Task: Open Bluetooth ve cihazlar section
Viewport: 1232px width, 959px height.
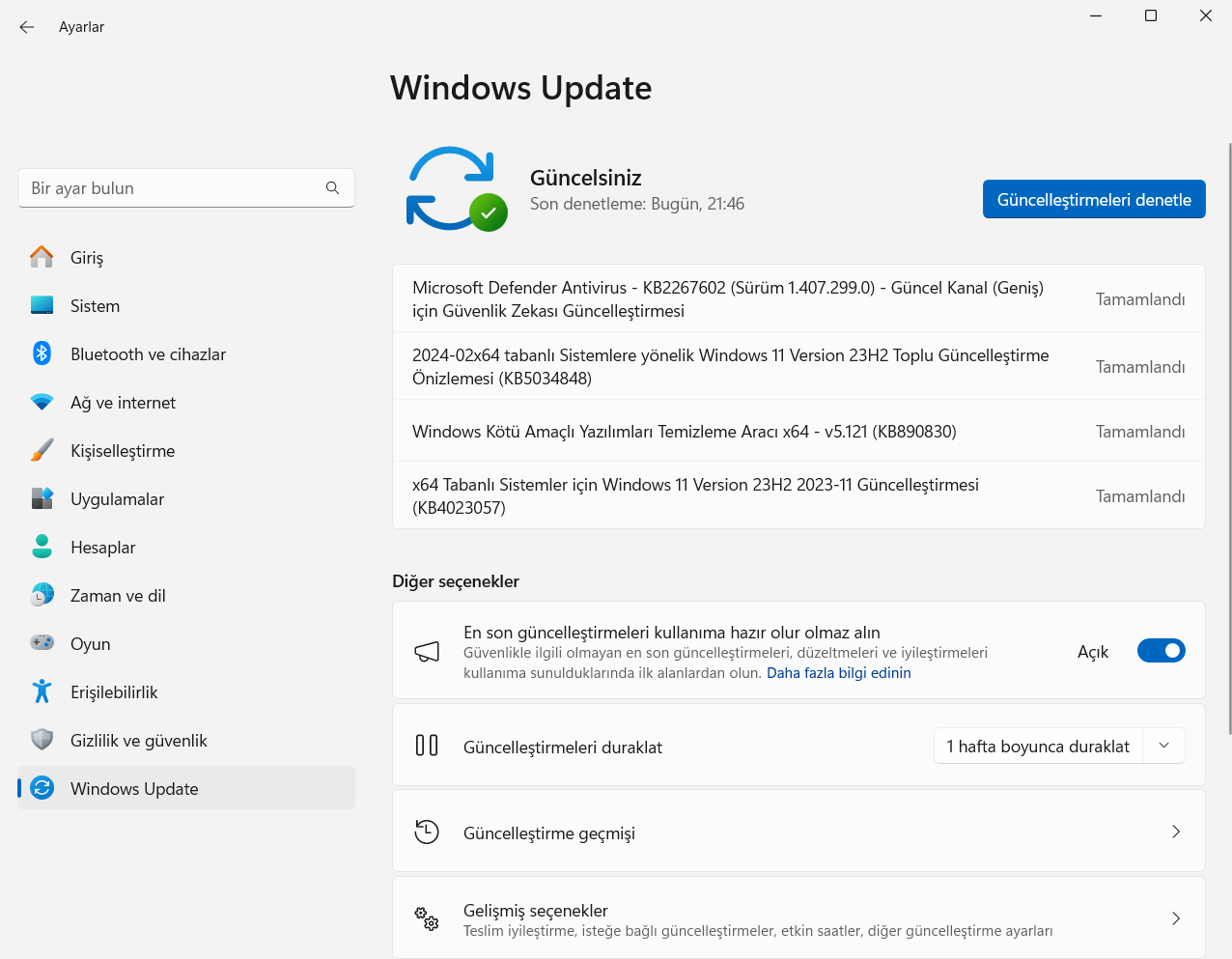Action: 186,354
